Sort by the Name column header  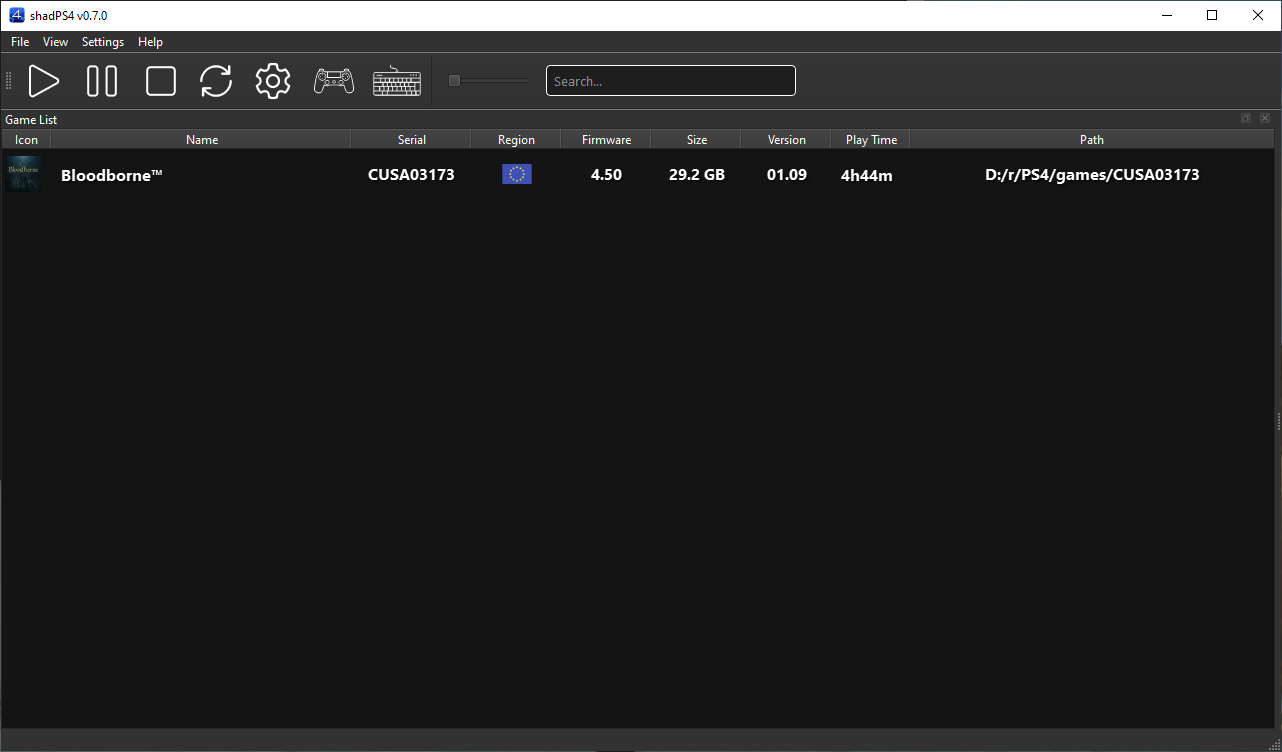click(201, 140)
